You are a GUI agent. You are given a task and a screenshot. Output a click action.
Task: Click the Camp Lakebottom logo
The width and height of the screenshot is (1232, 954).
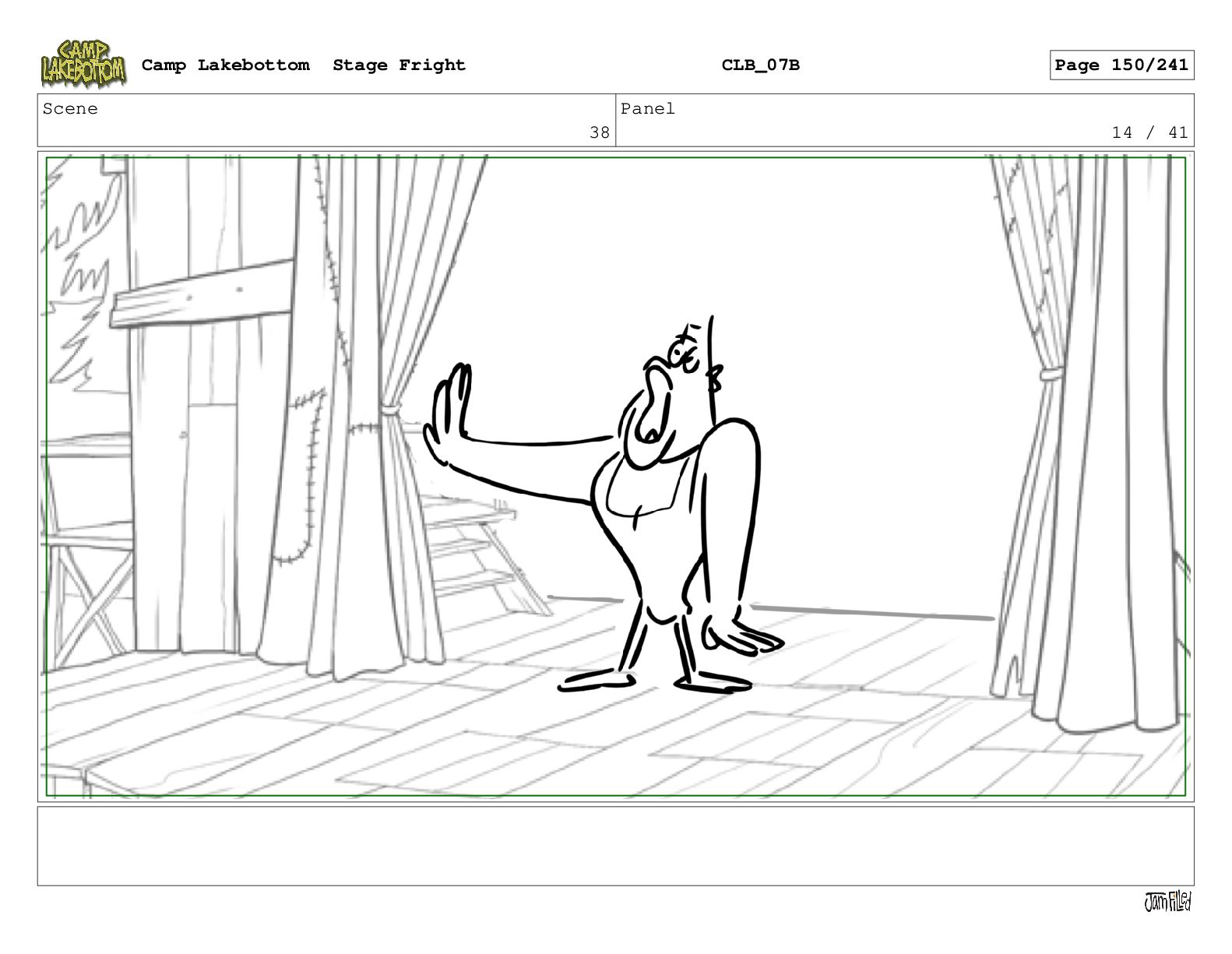pyautogui.click(x=83, y=64)
